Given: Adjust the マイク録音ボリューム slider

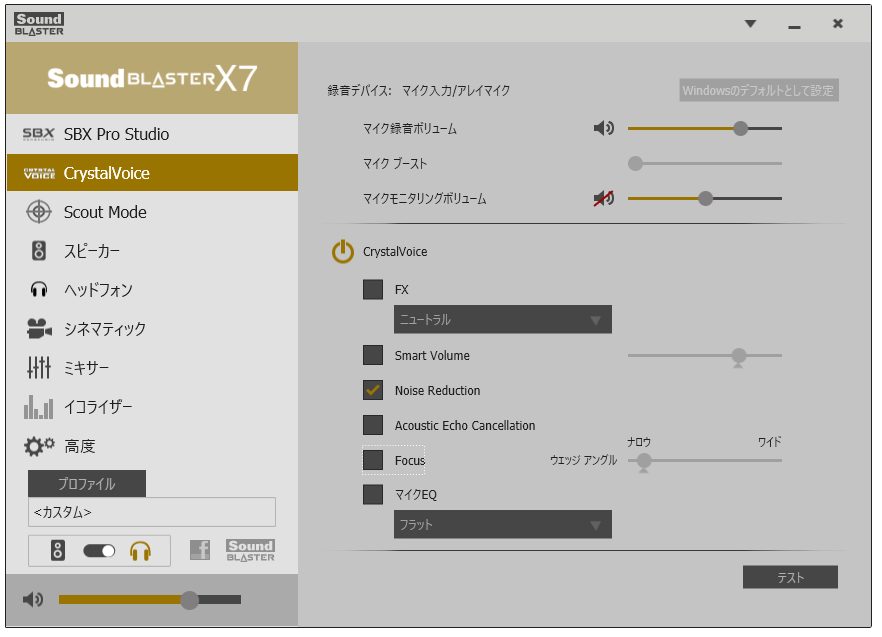Looking at the screenshot, I should 705,128.
